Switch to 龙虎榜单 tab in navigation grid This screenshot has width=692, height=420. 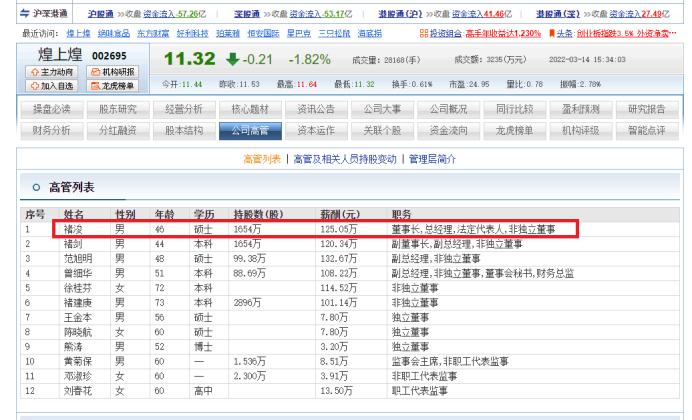point(515,131)
